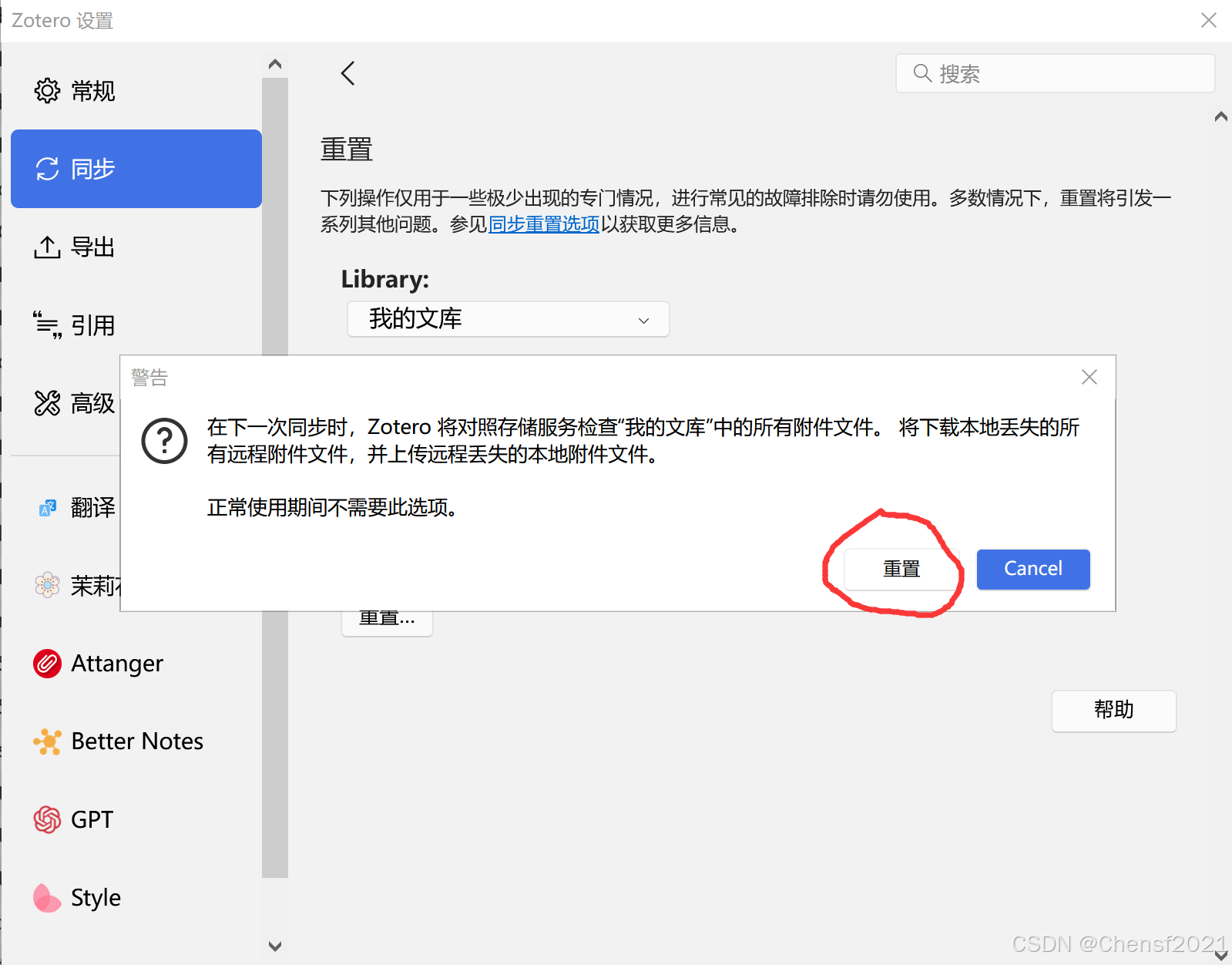Screen dimensions: 1232x965
Task: Focus the 搜索 search field
Action: 1056,73
